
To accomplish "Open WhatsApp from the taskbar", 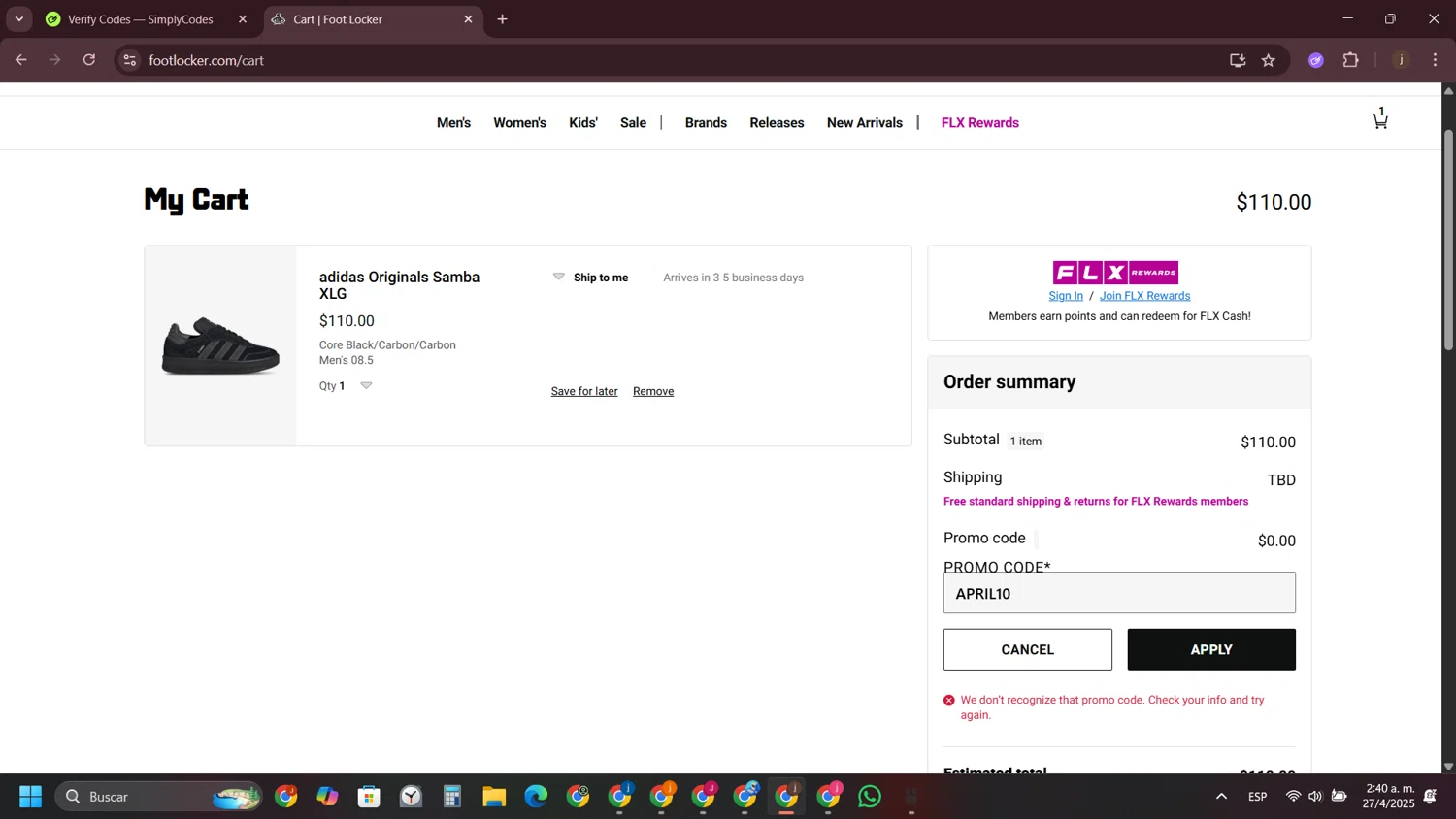I will (x=870, y=797).
